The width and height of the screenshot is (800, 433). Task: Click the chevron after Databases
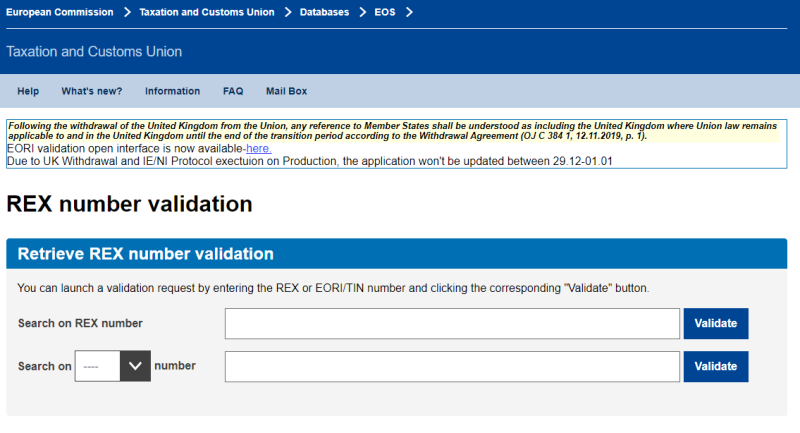tap(362, 12)
